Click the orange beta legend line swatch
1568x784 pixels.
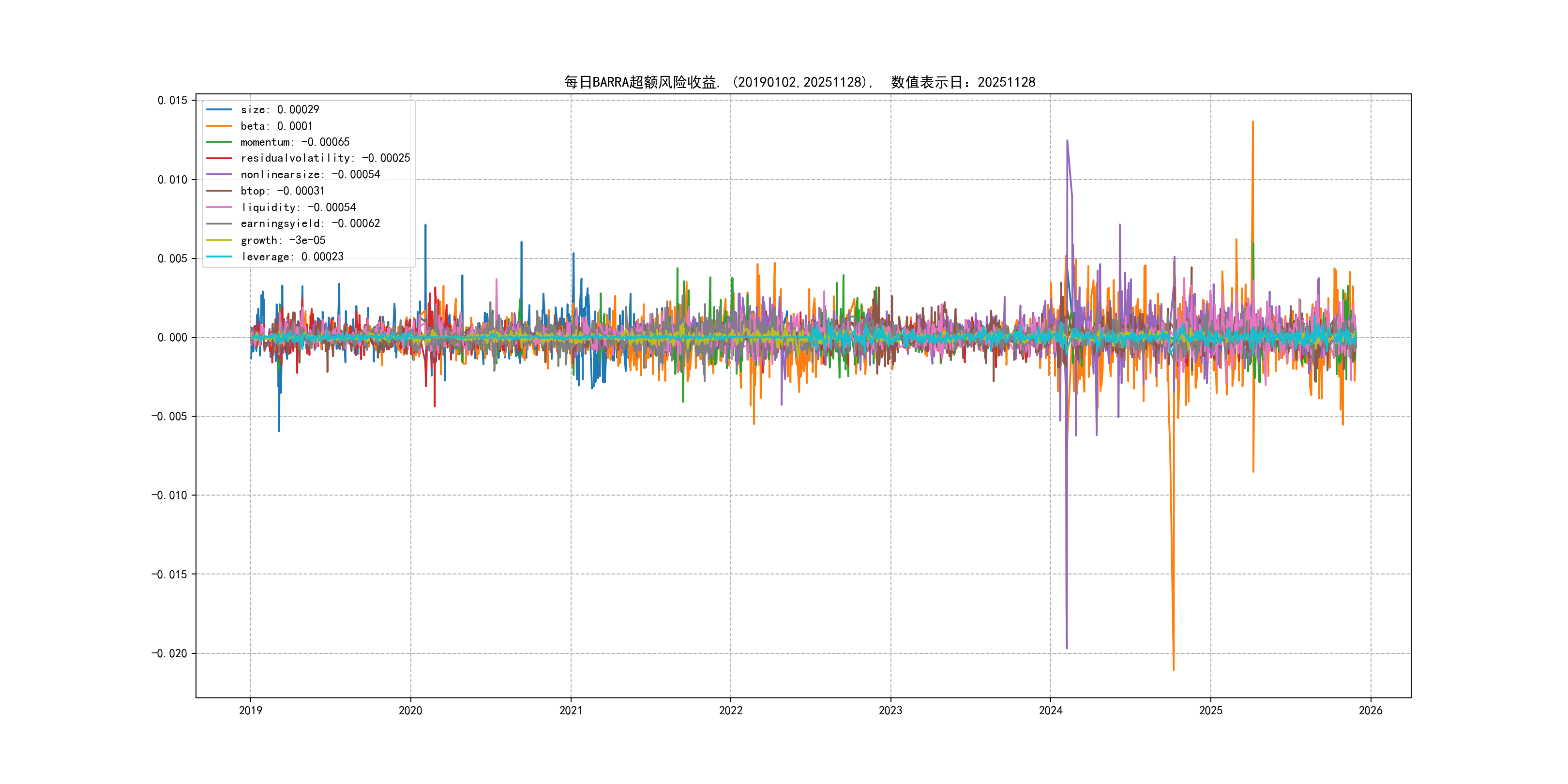219,126
